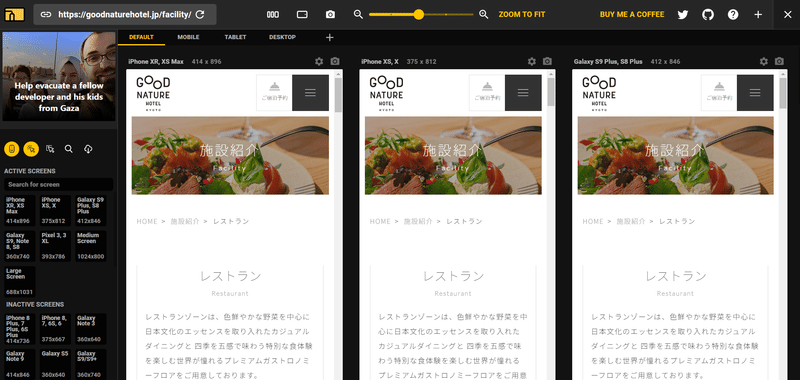Click the Help evacuate a fellow developer banner
The image size is (800, 380).
point(59,77)
